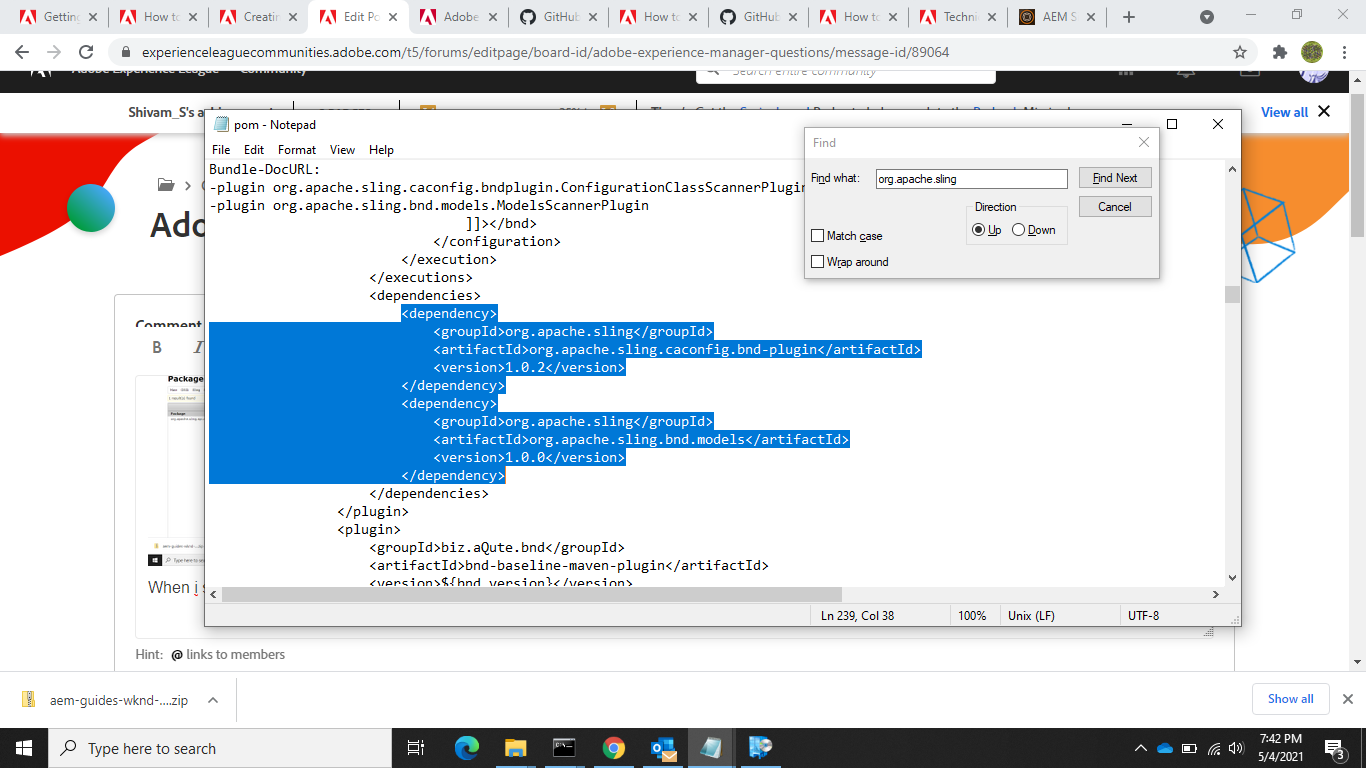The image size is (1366, 768).
Task: Enable the Match case checkbox
Action: [x=817, y=235]
